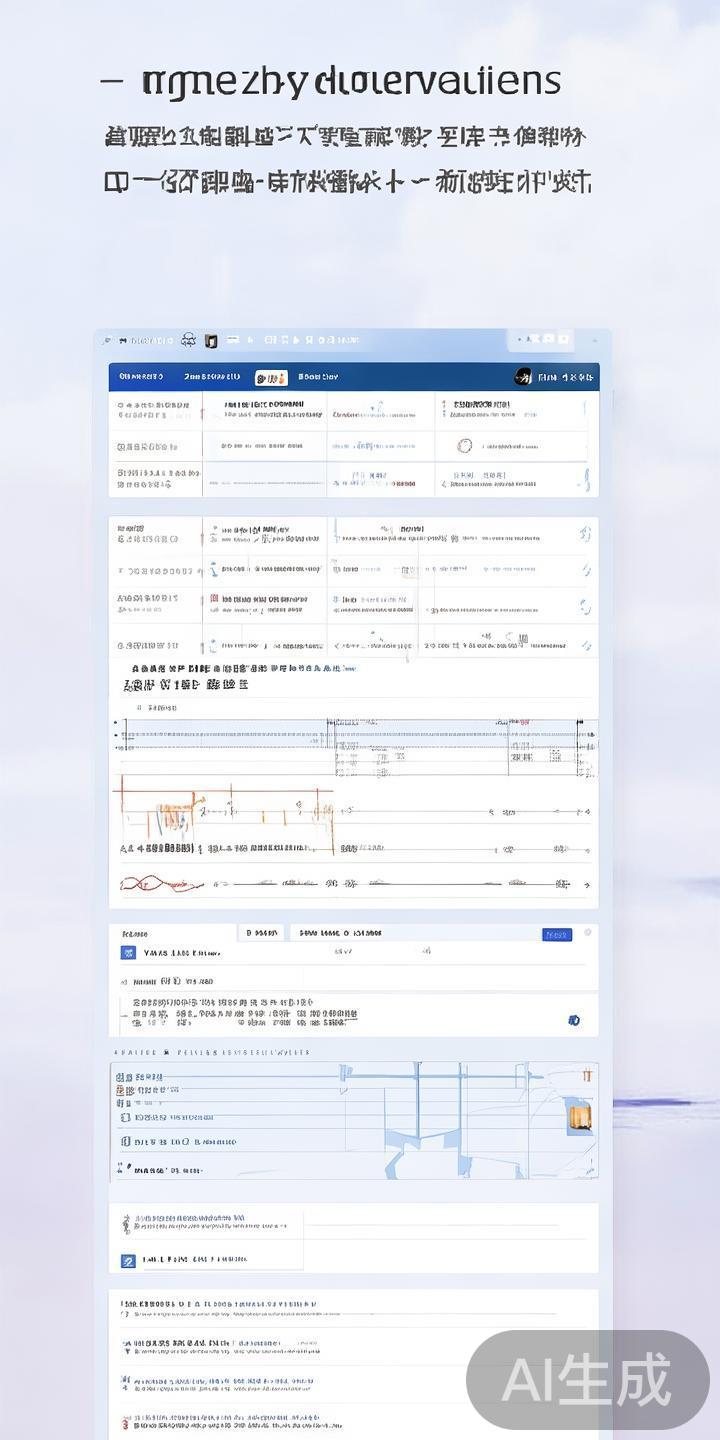Click the cloud icon in the window title bar
Image resolution: width=720 pixels, height=1440 pixels.
coord(189,340)
